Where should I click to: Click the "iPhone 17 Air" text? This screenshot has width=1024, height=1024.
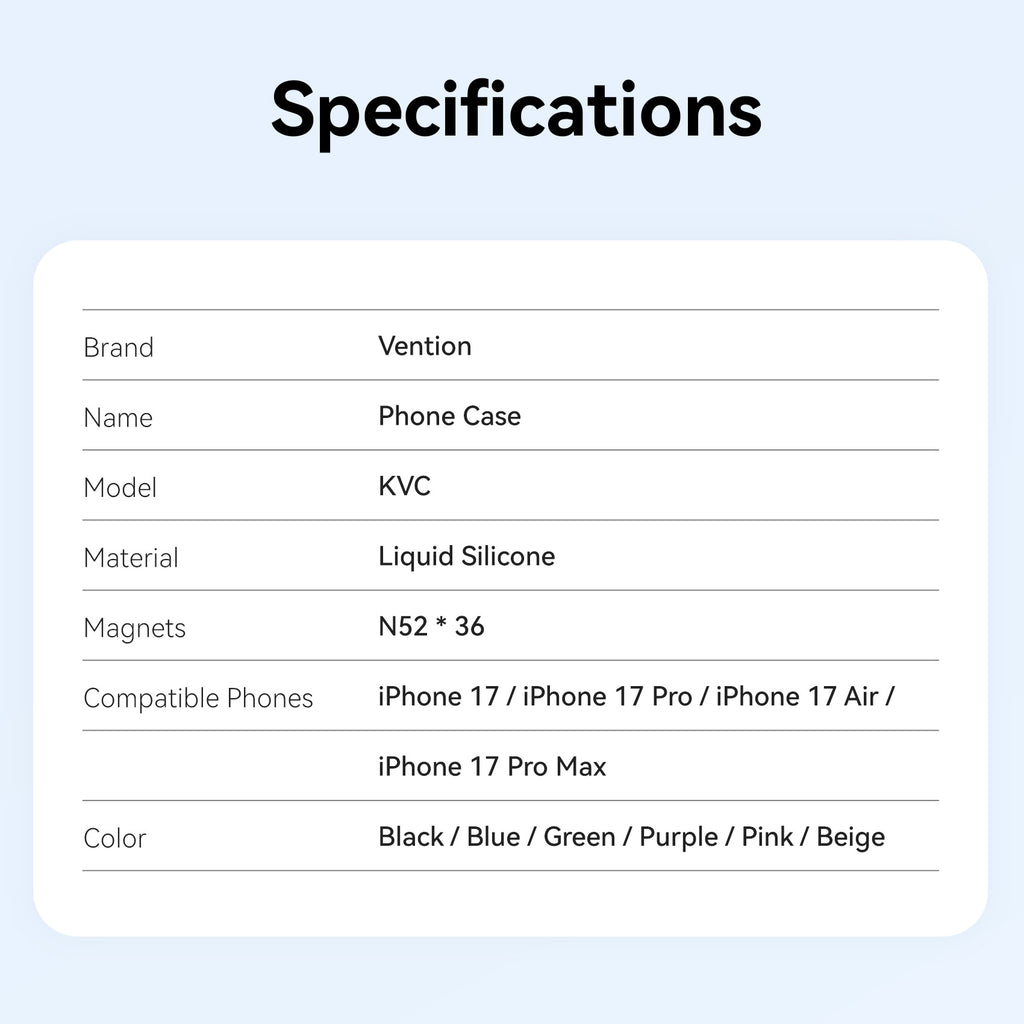[797, 696]
